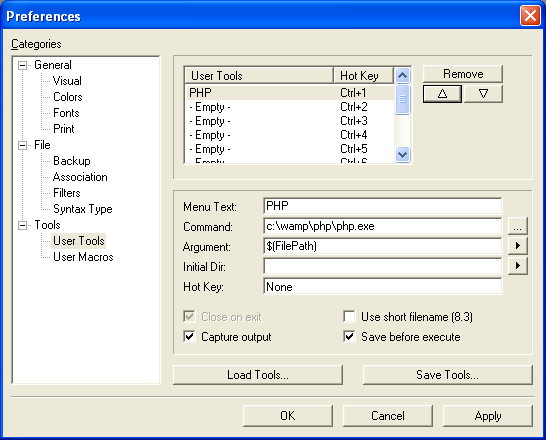Click the Initial Dir input field
The width and height of the screenshot is (546, 440).
point(383,266)
